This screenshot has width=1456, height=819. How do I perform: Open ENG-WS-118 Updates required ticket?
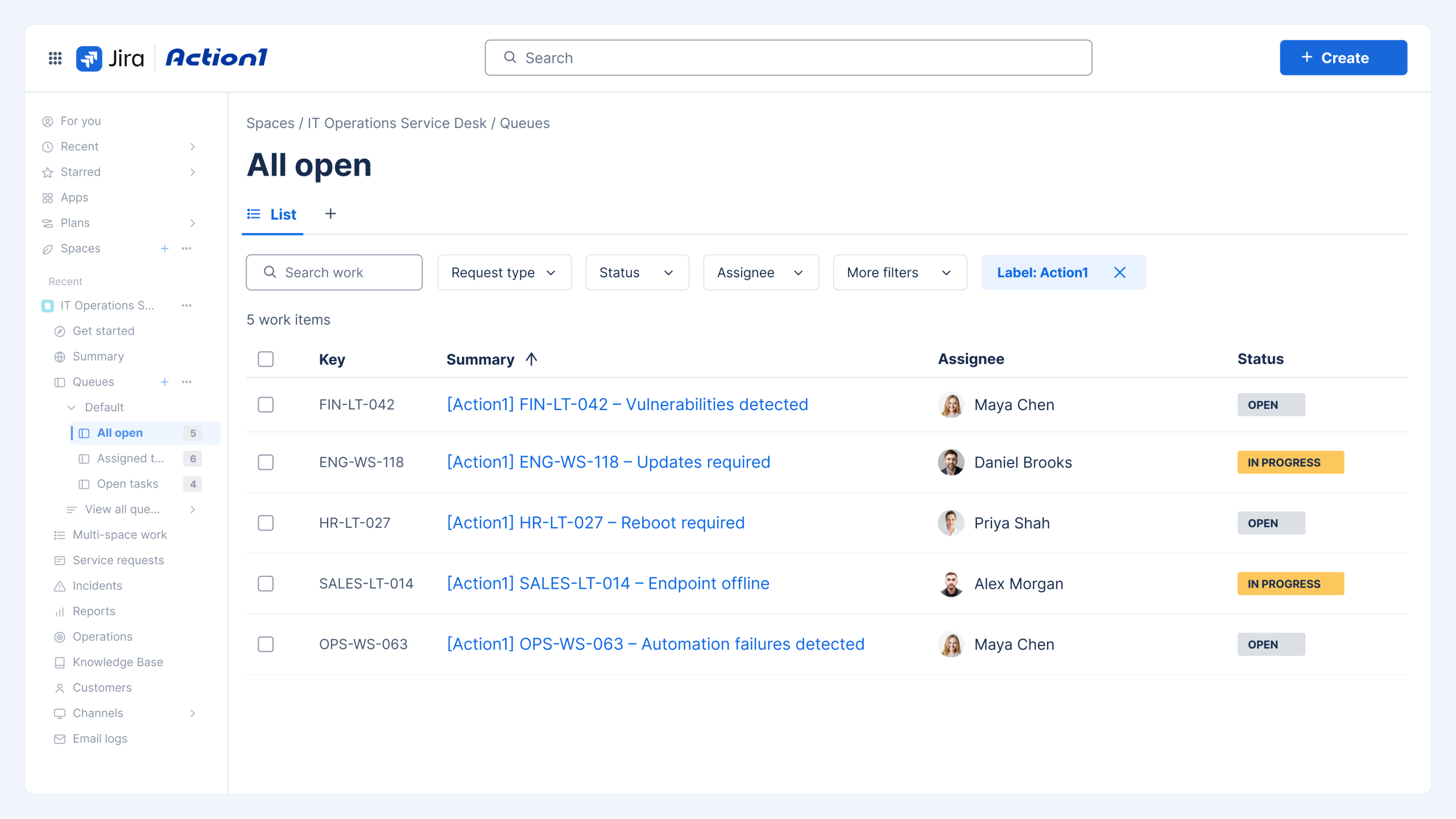(x=609, y=462)
